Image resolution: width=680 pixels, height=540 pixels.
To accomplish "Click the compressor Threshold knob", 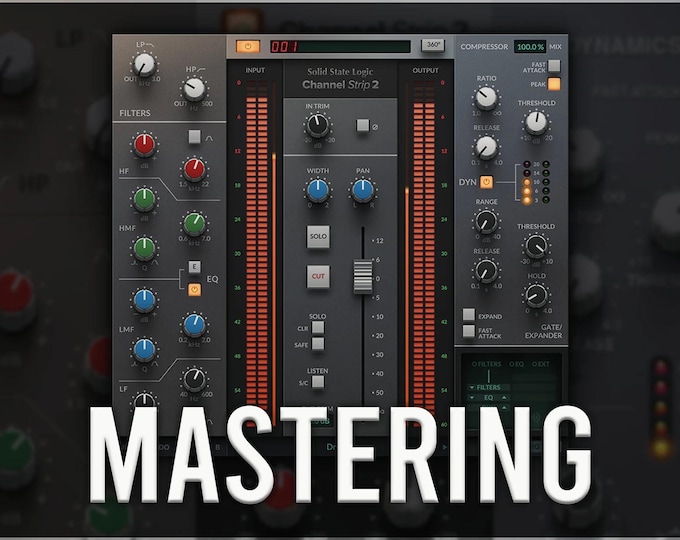I will (536, 122).
